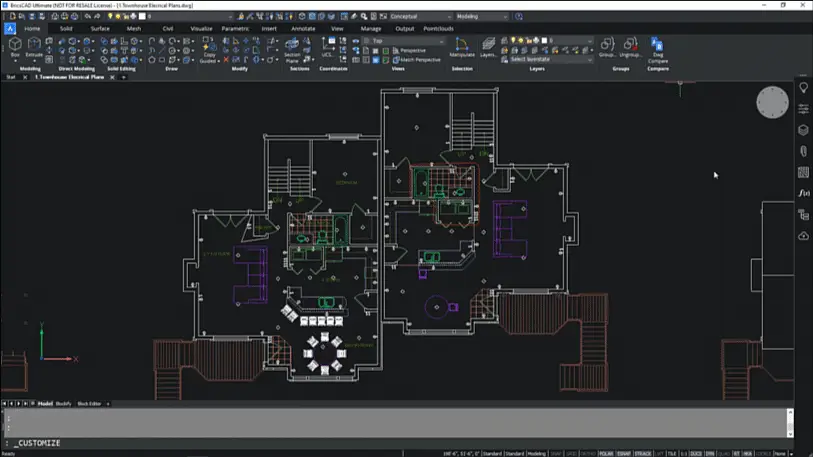Select the Extrude tool
Viewport: 813px width, 457px height.
pyautogui.click(x=34, y=47)
